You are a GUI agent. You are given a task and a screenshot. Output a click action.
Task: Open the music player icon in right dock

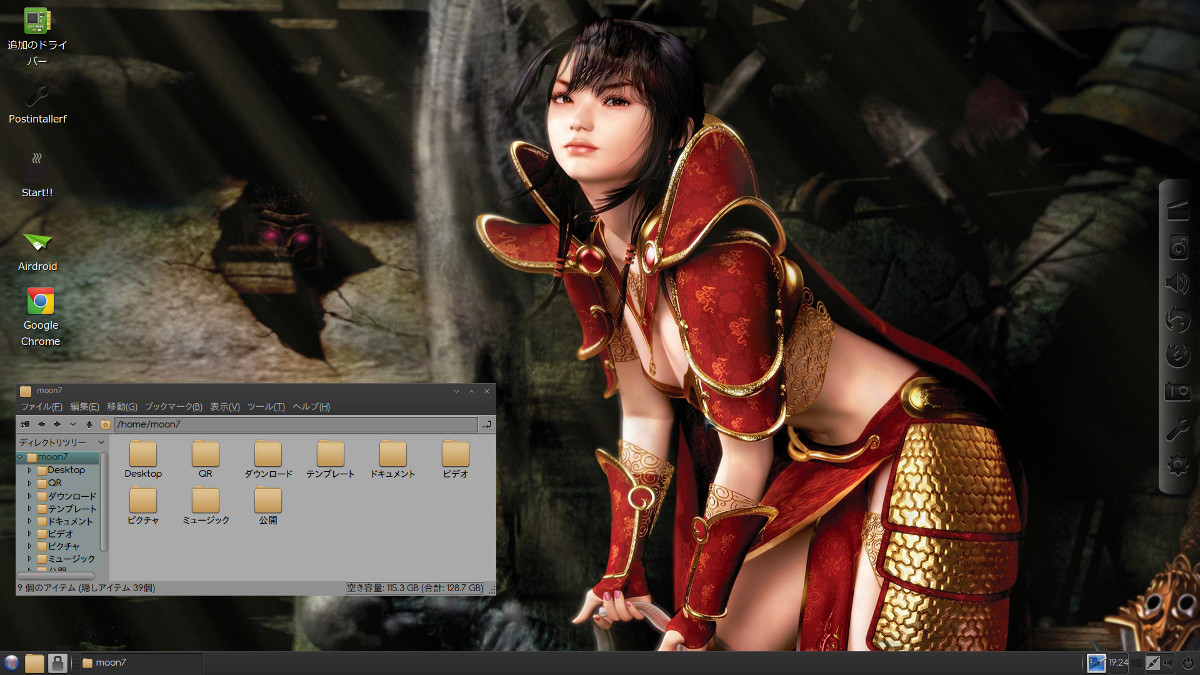[x=1178, y=247]
